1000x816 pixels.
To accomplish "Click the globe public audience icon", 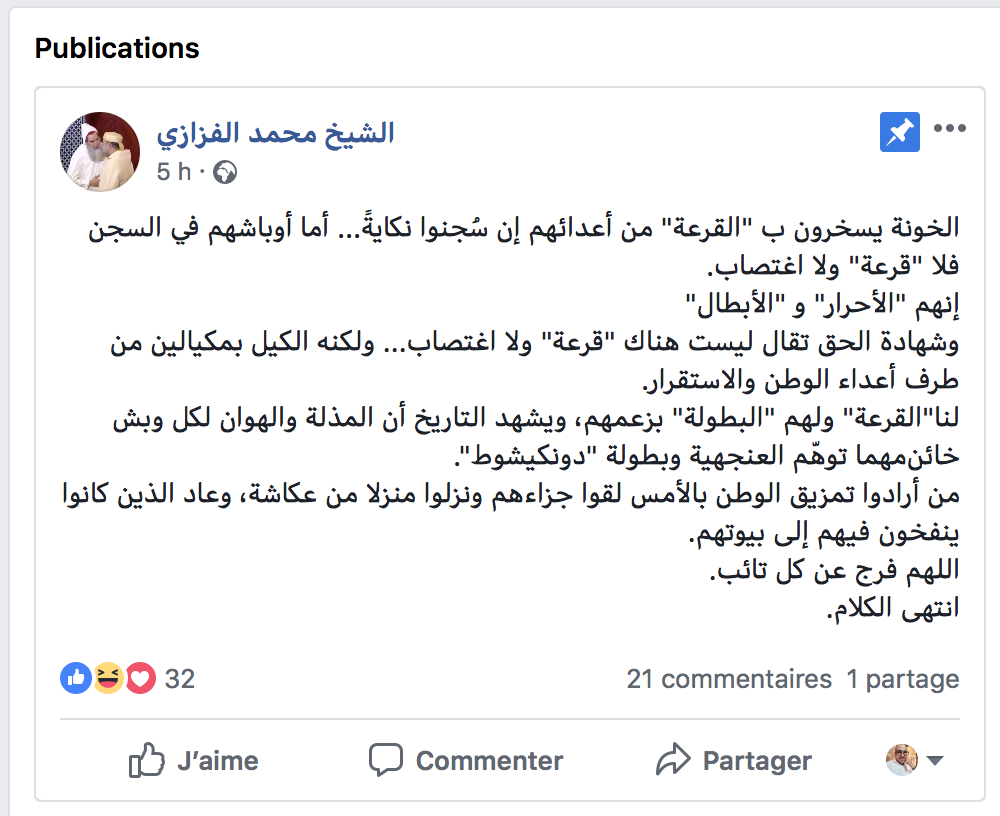I will click(x=225, y=173).
